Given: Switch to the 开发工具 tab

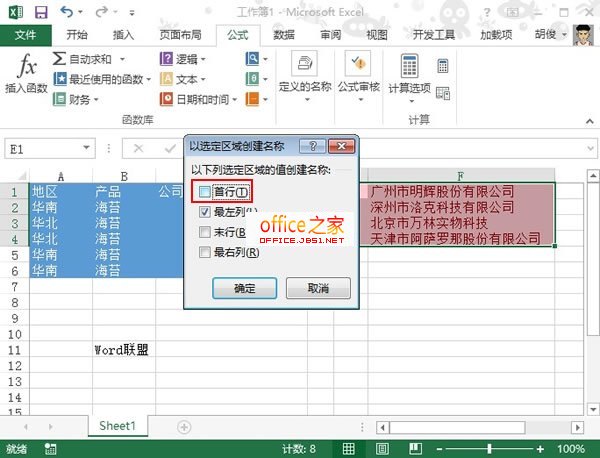Looking at the screenshot, I should click(x=434, y=35).
